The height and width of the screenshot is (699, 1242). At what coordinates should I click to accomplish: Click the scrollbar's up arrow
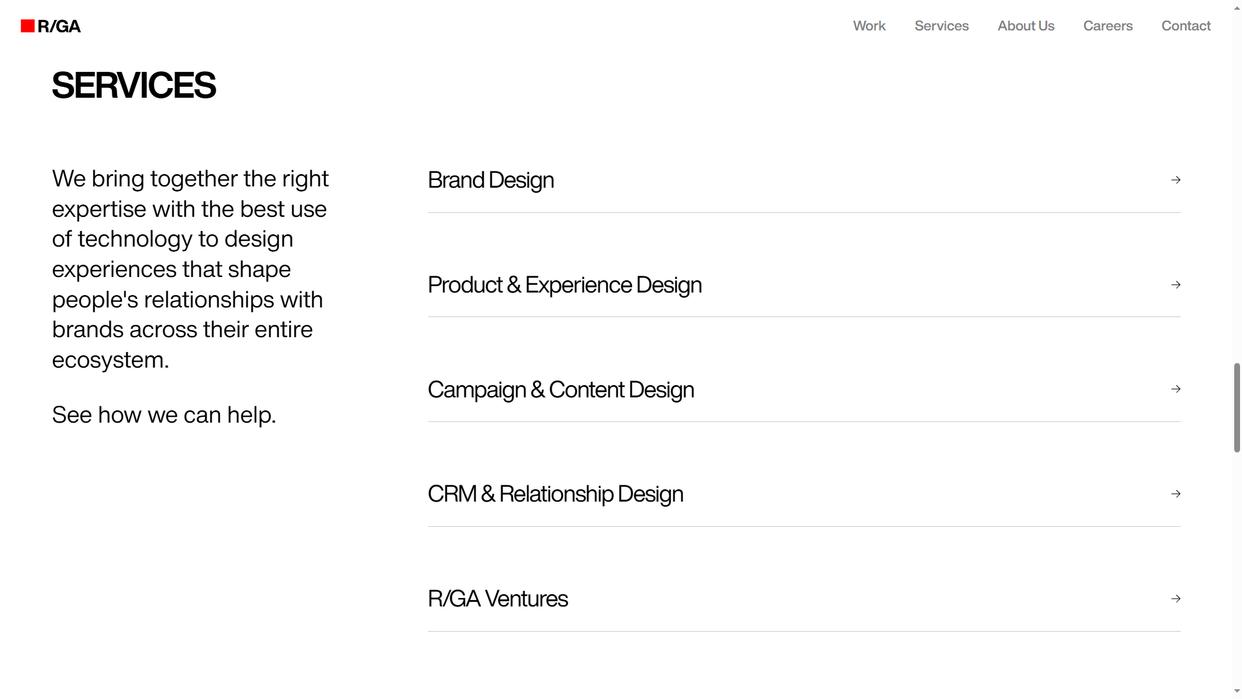click(x=1237, y=7)
